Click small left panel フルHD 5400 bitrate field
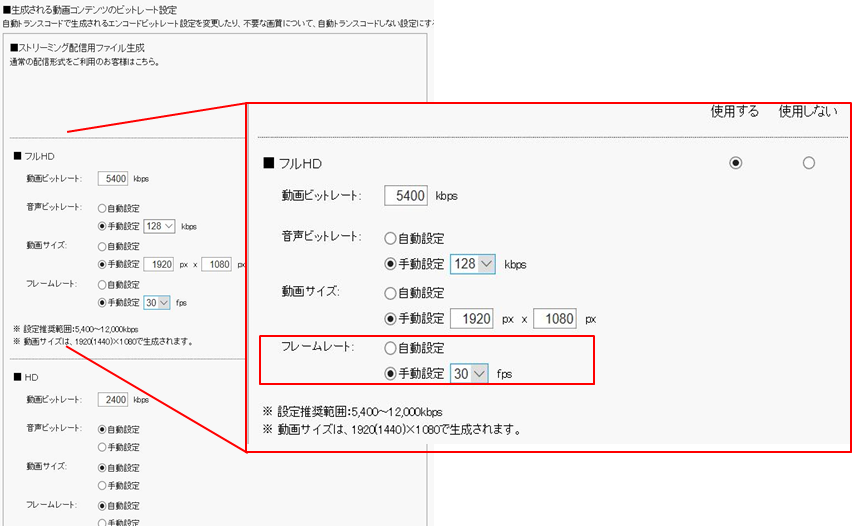 click(113, 178)
